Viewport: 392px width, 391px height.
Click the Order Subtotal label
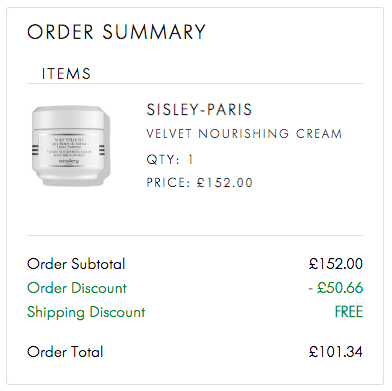pyautogui.click(x=76, y=264)
